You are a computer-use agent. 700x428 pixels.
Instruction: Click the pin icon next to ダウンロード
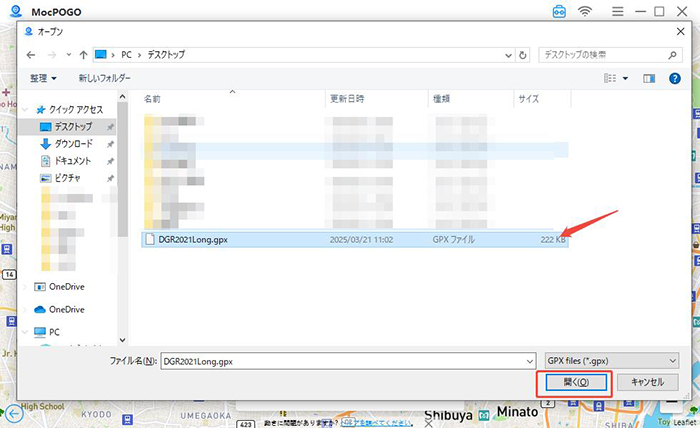pyautogui.click(x=110, y=144)
